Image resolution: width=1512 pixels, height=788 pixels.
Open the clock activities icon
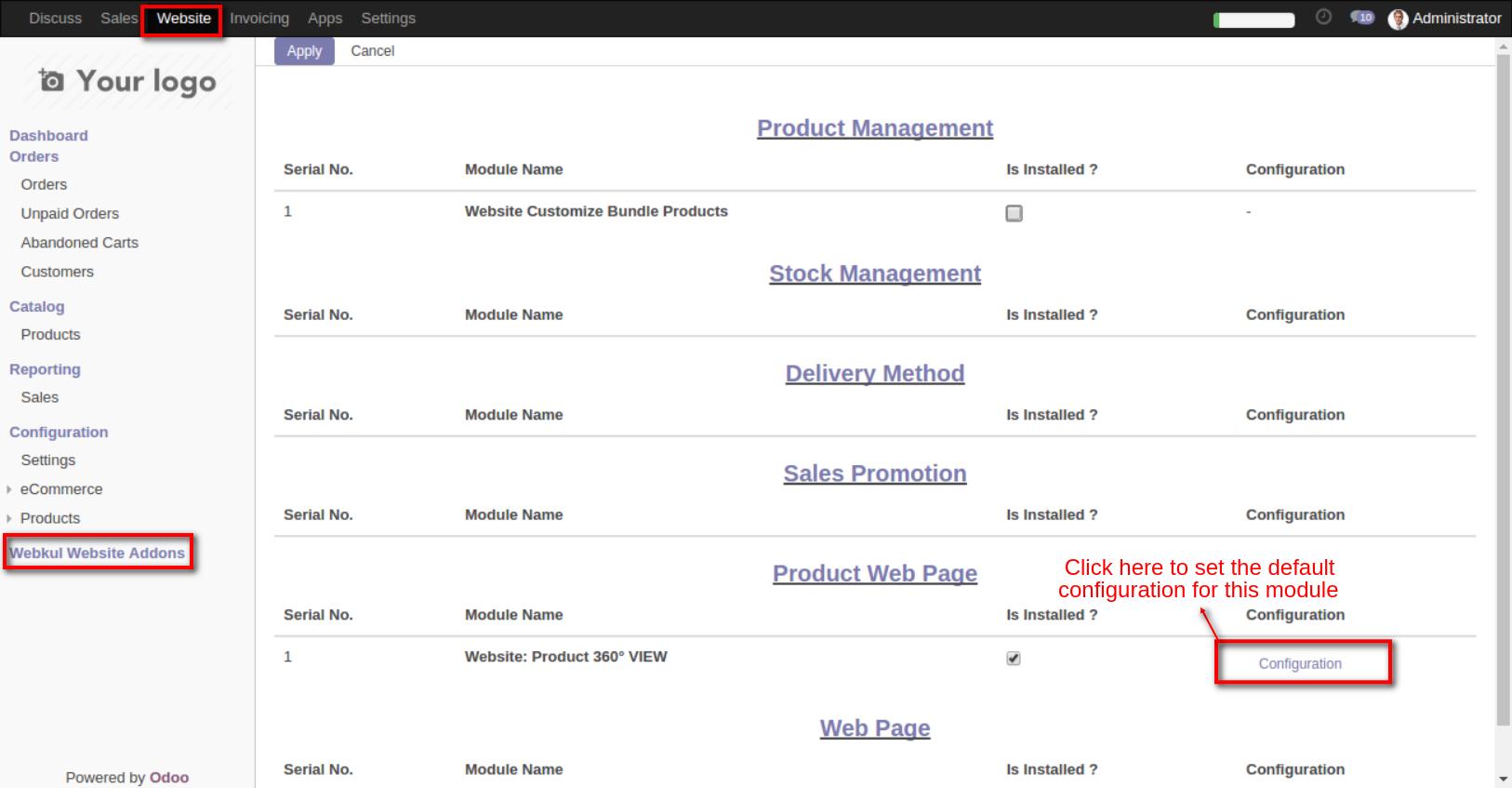point(1323,18)
